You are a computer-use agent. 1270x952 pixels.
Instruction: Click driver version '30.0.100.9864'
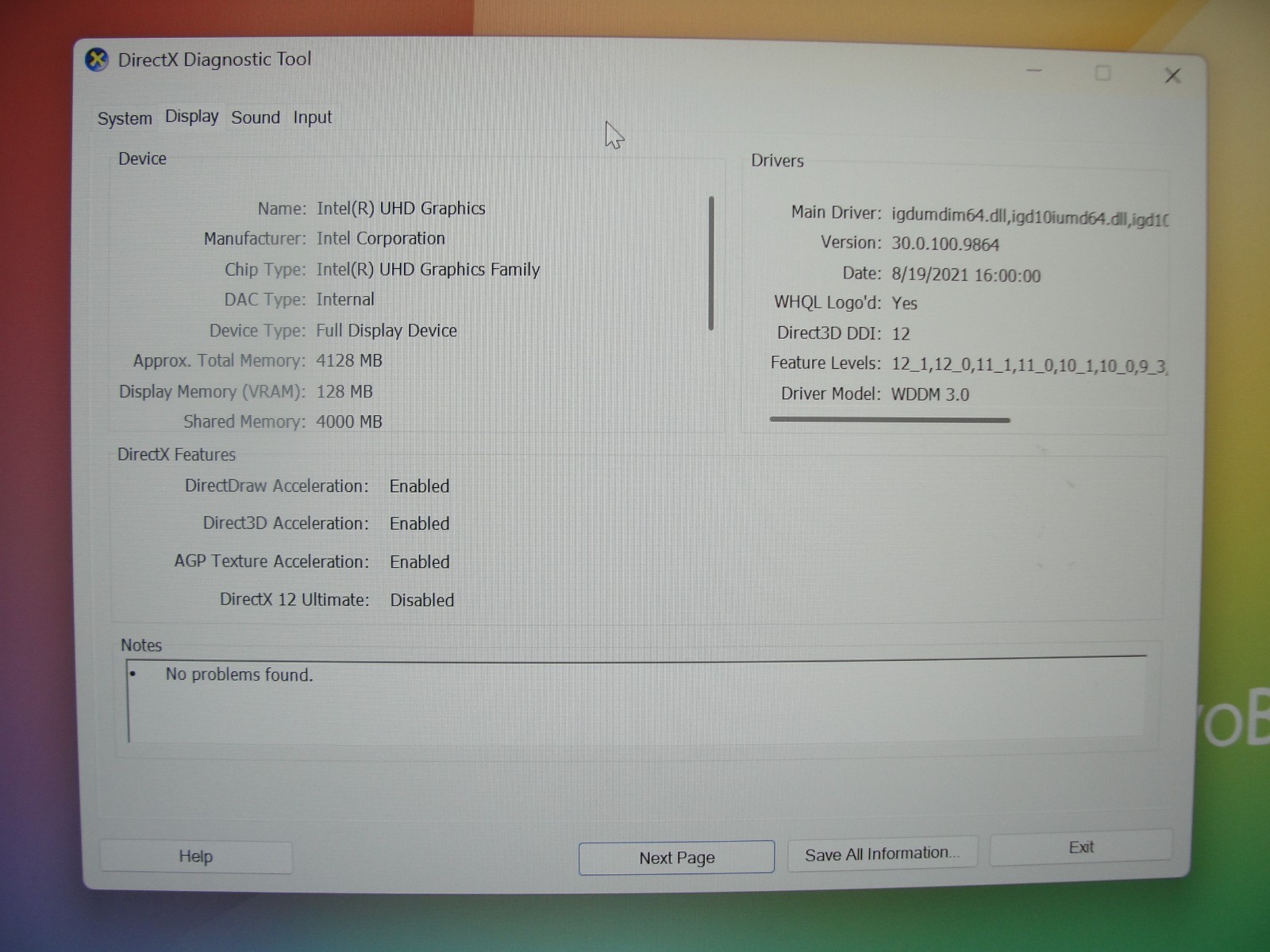pos(945,244)
